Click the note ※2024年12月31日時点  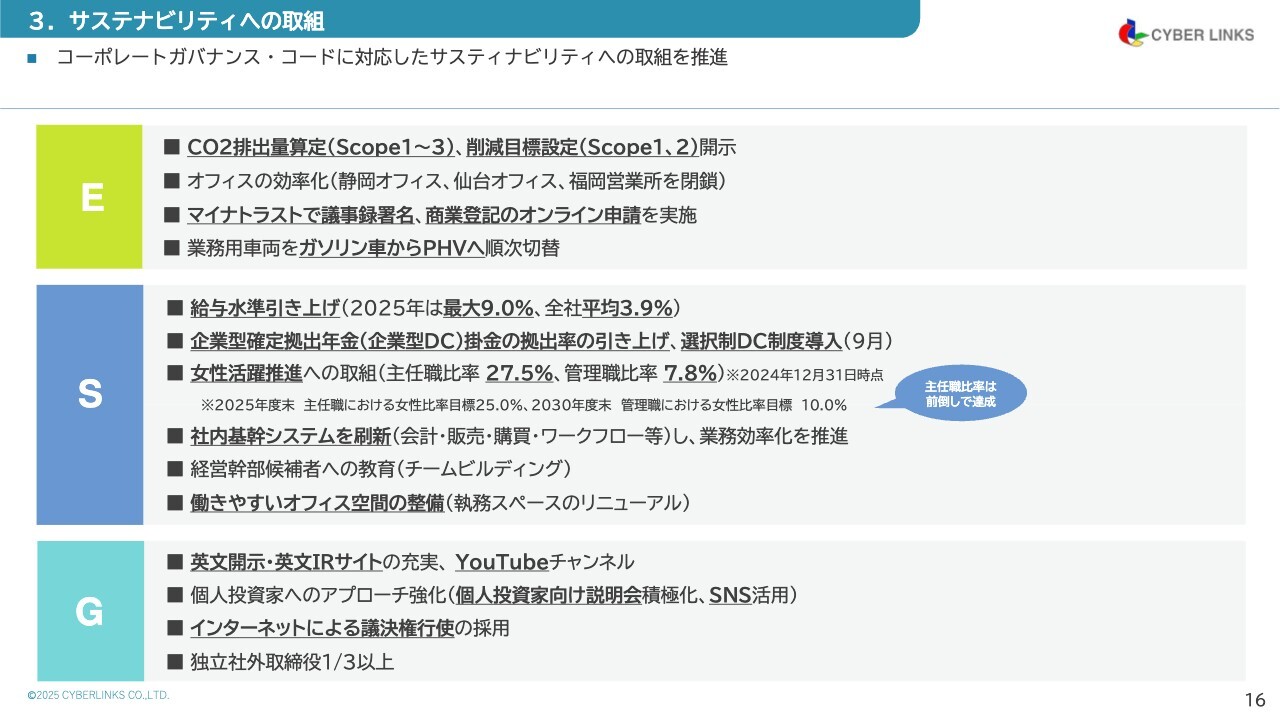[x=804, y=376]
